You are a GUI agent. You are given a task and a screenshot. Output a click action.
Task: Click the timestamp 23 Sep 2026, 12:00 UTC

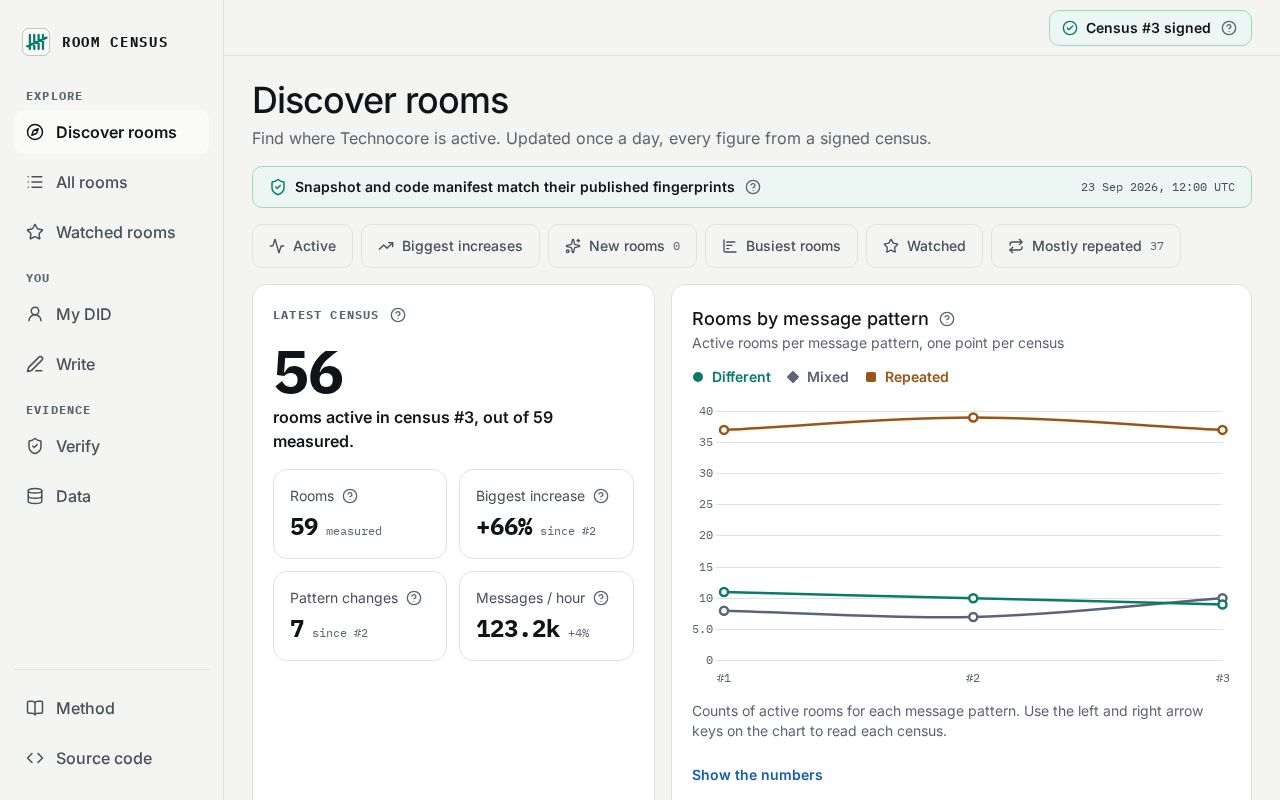1158,187
